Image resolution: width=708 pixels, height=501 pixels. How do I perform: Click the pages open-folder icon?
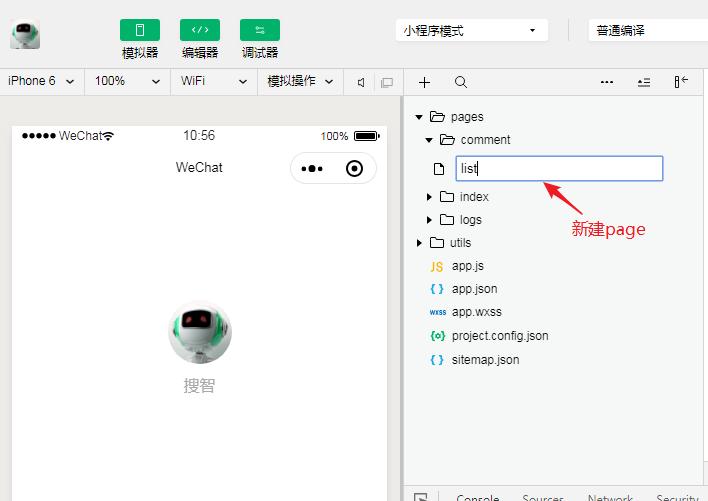point(437,117)
